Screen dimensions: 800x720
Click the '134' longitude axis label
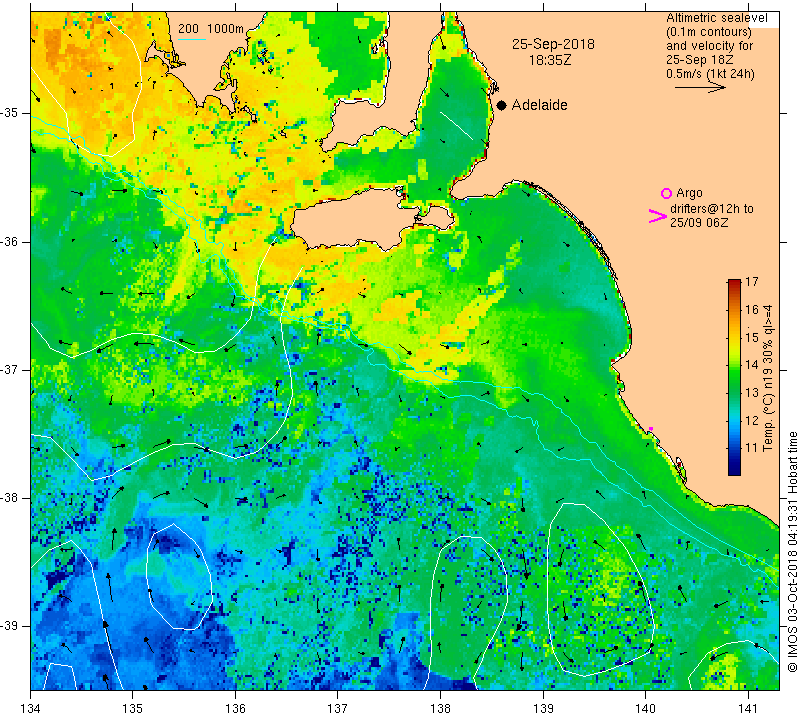(x=31, y=709)
